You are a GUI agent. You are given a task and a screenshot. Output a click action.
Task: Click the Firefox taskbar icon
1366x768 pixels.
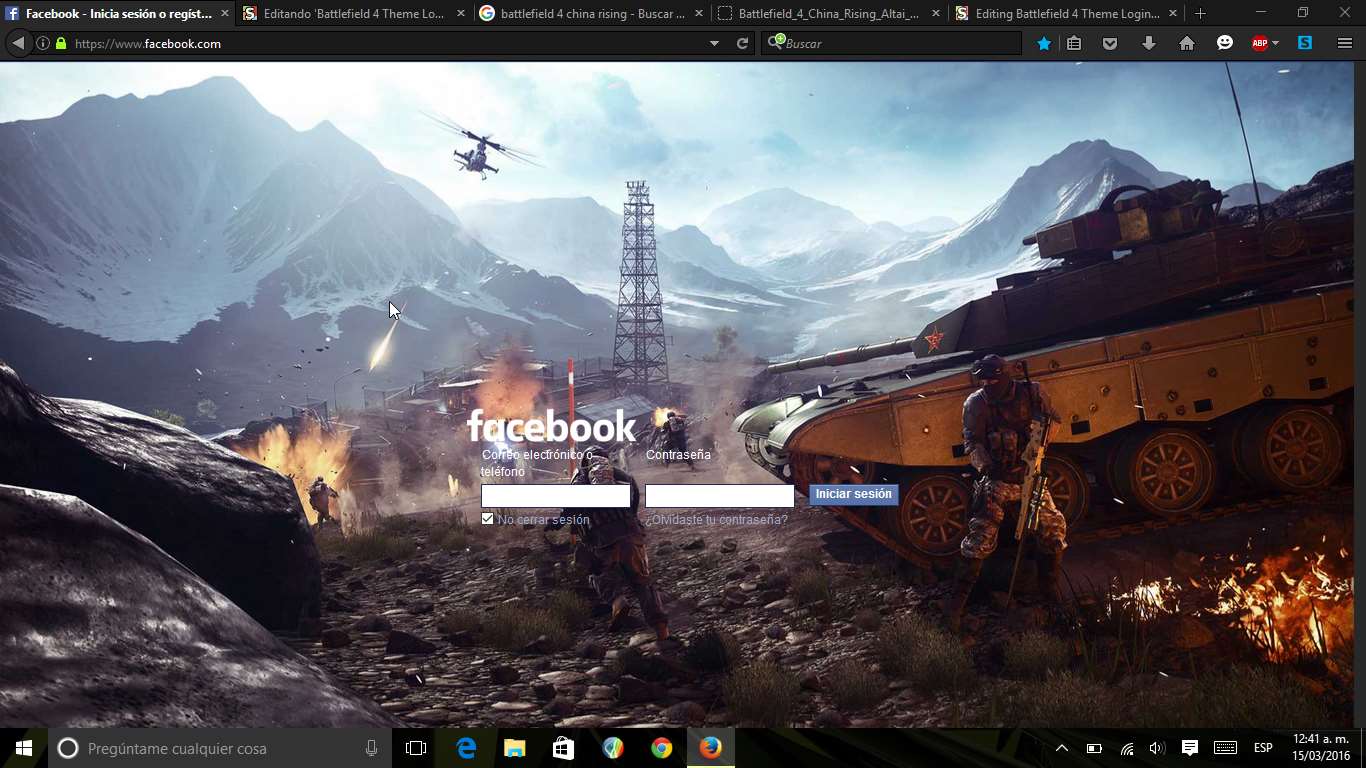point(710,748)
